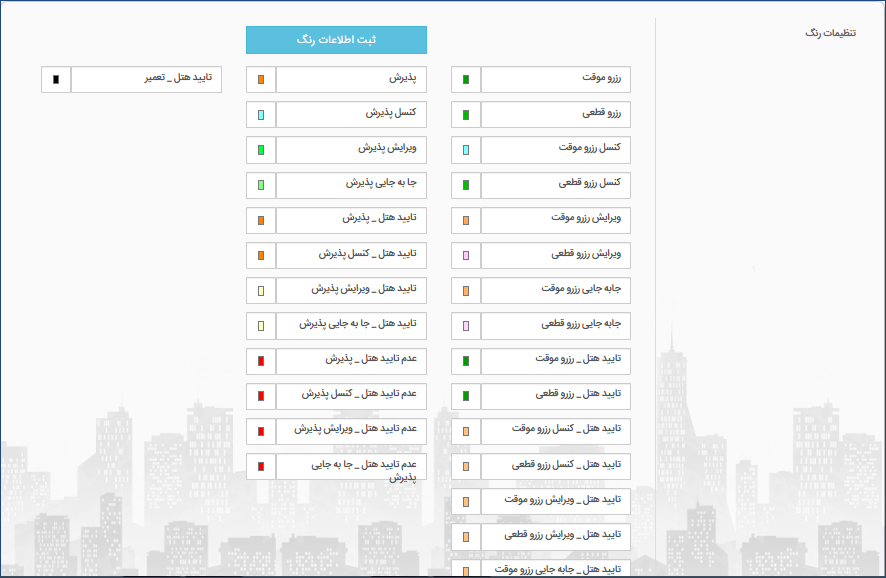This screenshot has width=886, height=578.
Task: Click swatch for تایید هتل _ کنسل رزرو موقت
Action: [x=466, y=431]
